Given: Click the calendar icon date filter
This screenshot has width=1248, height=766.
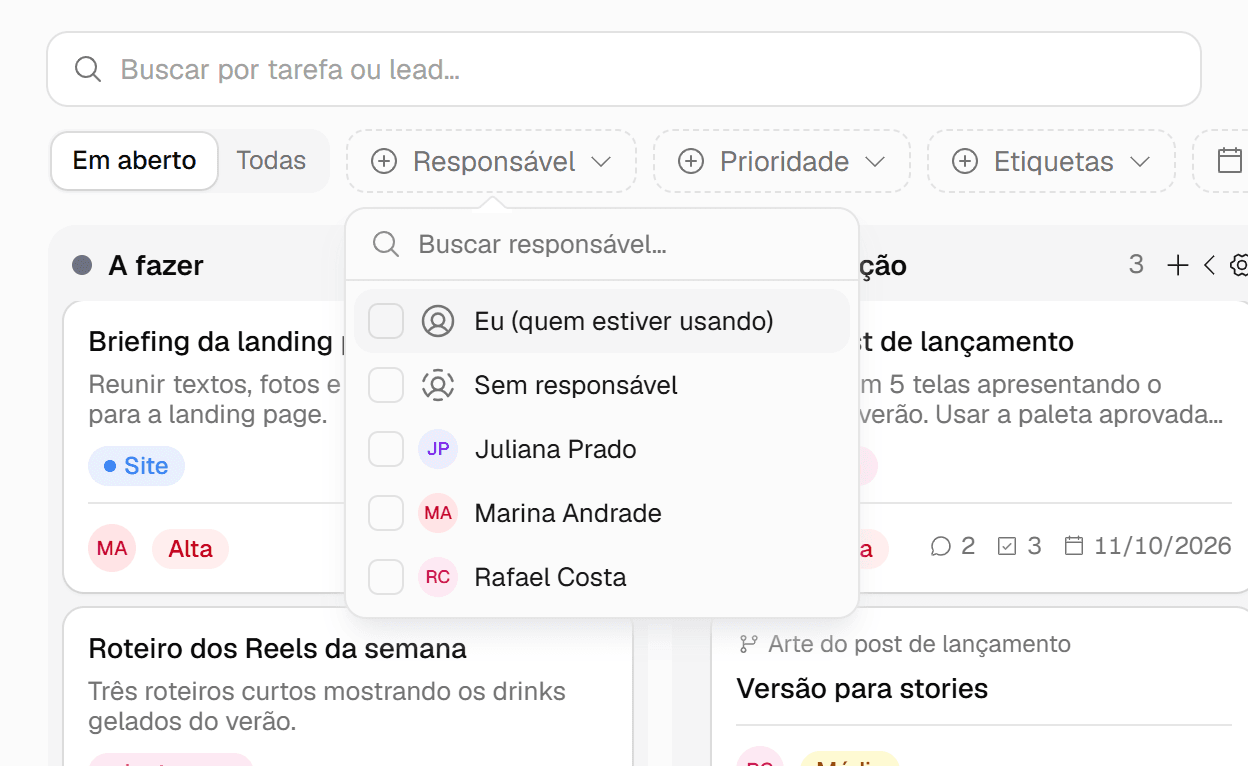Looking at the screenshot, I should pyautogui.click(x=1229, y=161).
